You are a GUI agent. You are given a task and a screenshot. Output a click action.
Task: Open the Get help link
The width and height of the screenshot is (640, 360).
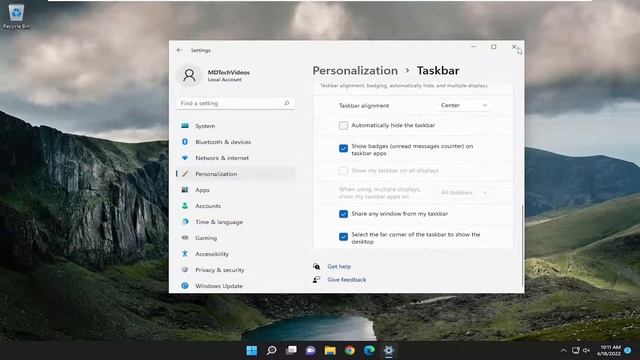339,266
